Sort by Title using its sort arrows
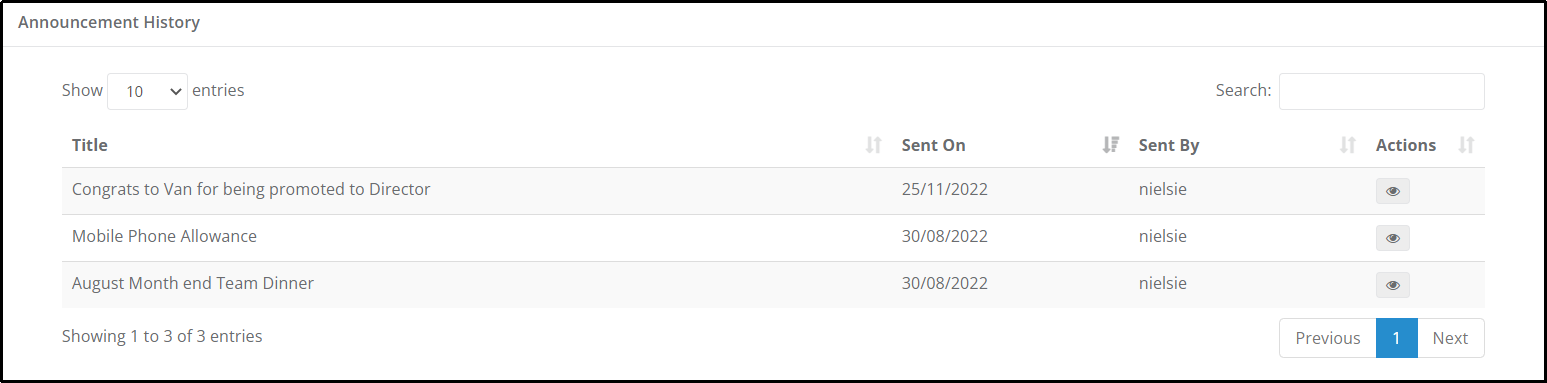 [873, 145]
